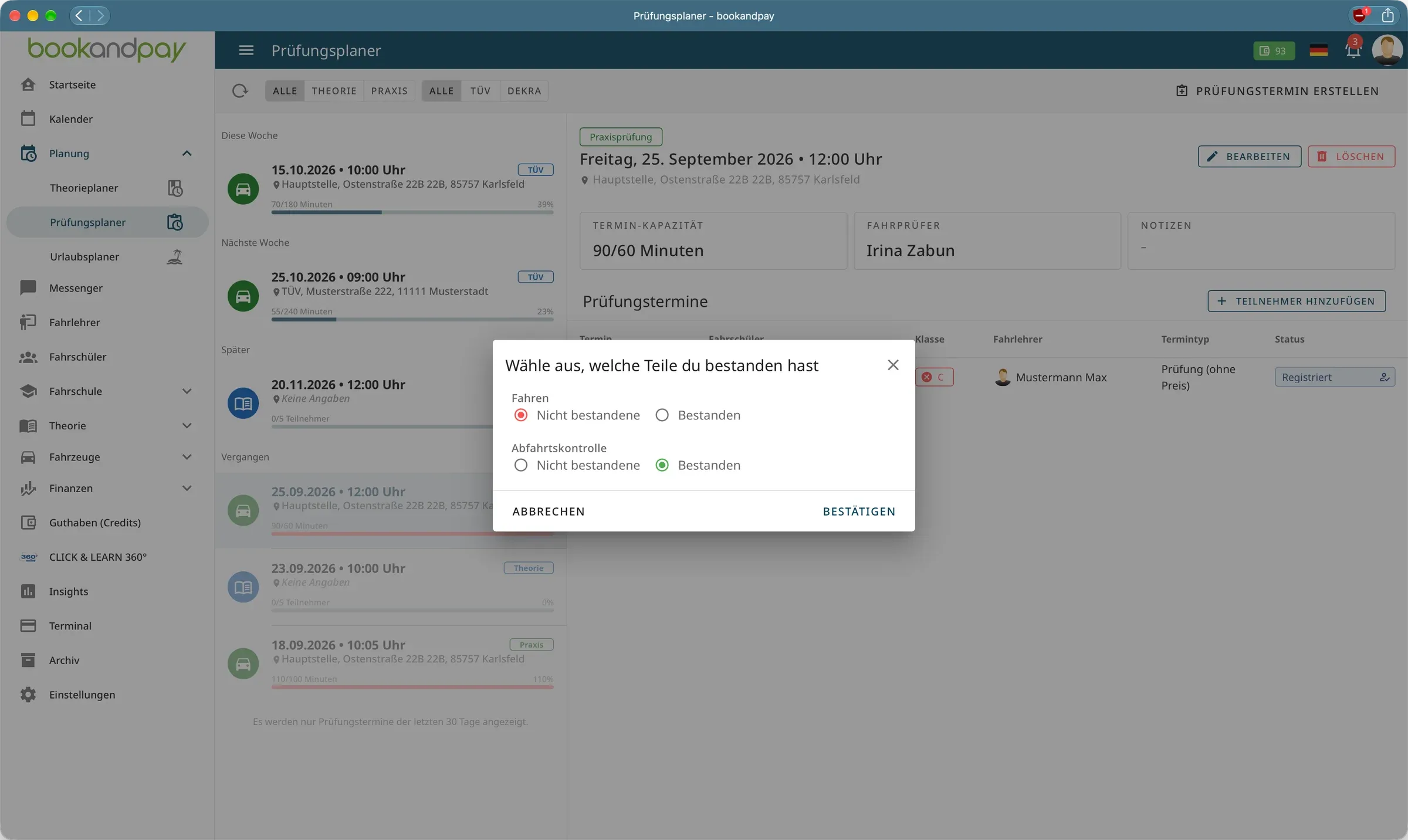Close the dialog with the X icon

893,365
